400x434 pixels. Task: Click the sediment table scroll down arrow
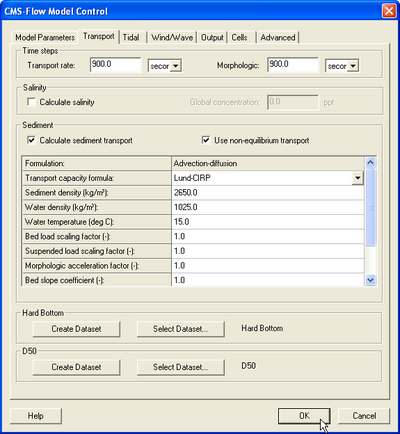(x=370, y=280)
